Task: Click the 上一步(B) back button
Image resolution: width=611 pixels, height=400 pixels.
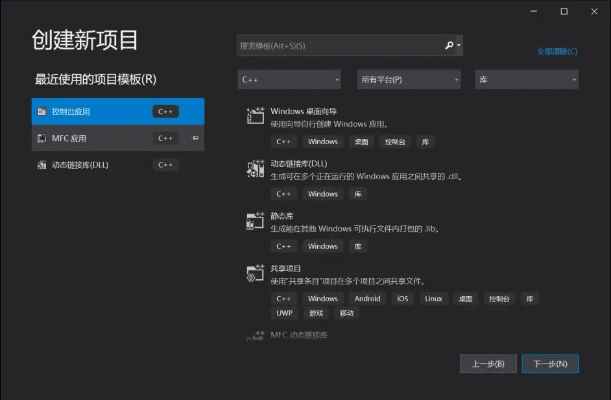Action: pyautogui.click(x=488, y=364)
